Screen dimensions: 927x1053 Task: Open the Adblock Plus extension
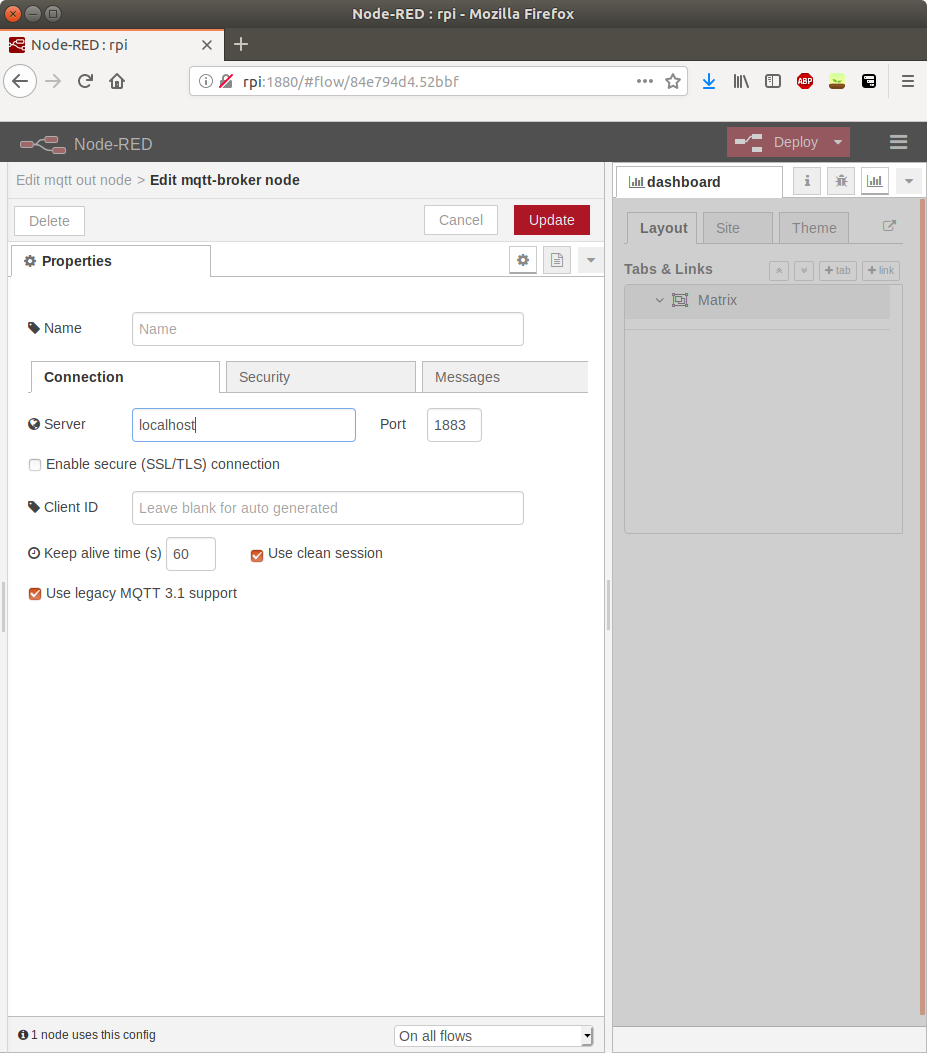pos(805,81)
